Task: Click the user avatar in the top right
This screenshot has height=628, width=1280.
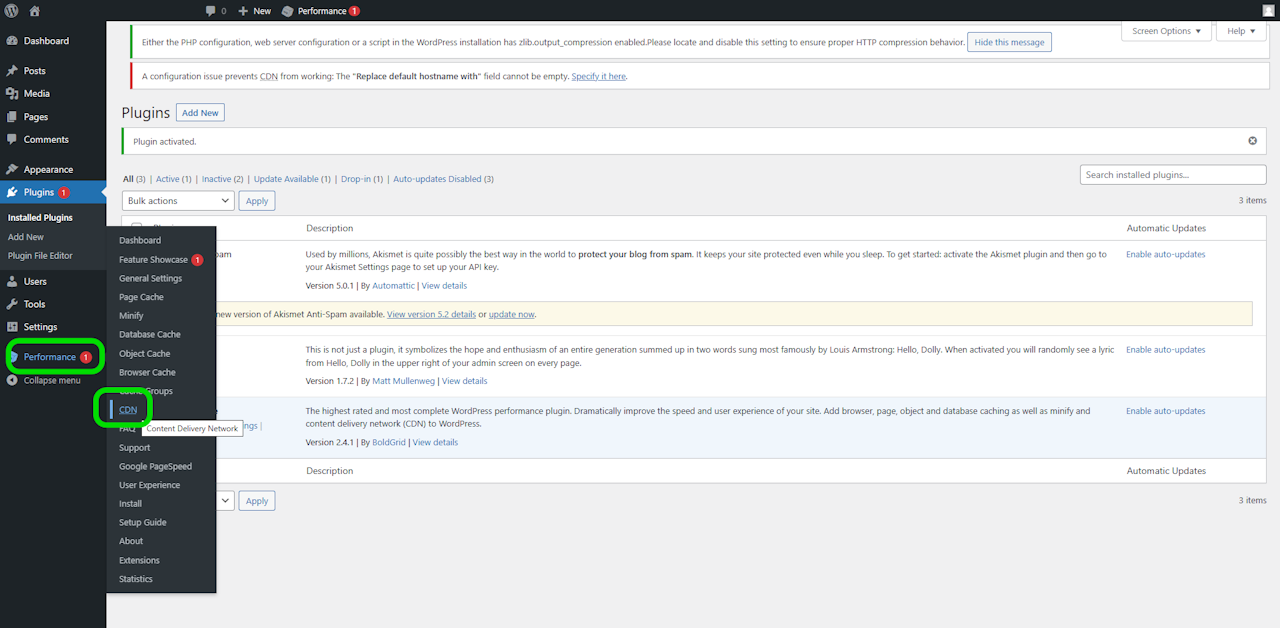Action: point(1268,11)
